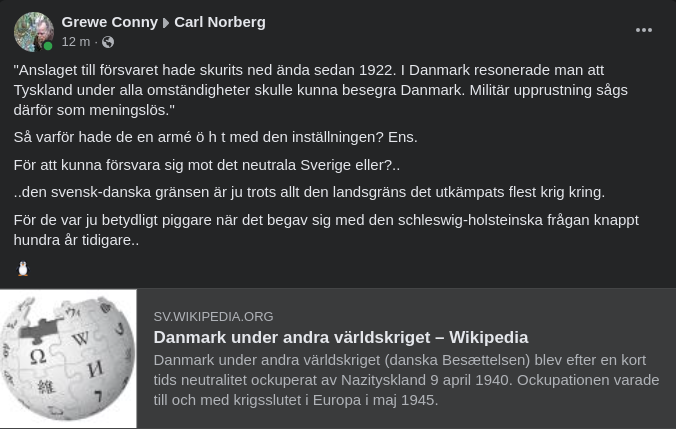Click the link preview description text
The height and width of the screenshot is (429, 676).
(406, 380)
